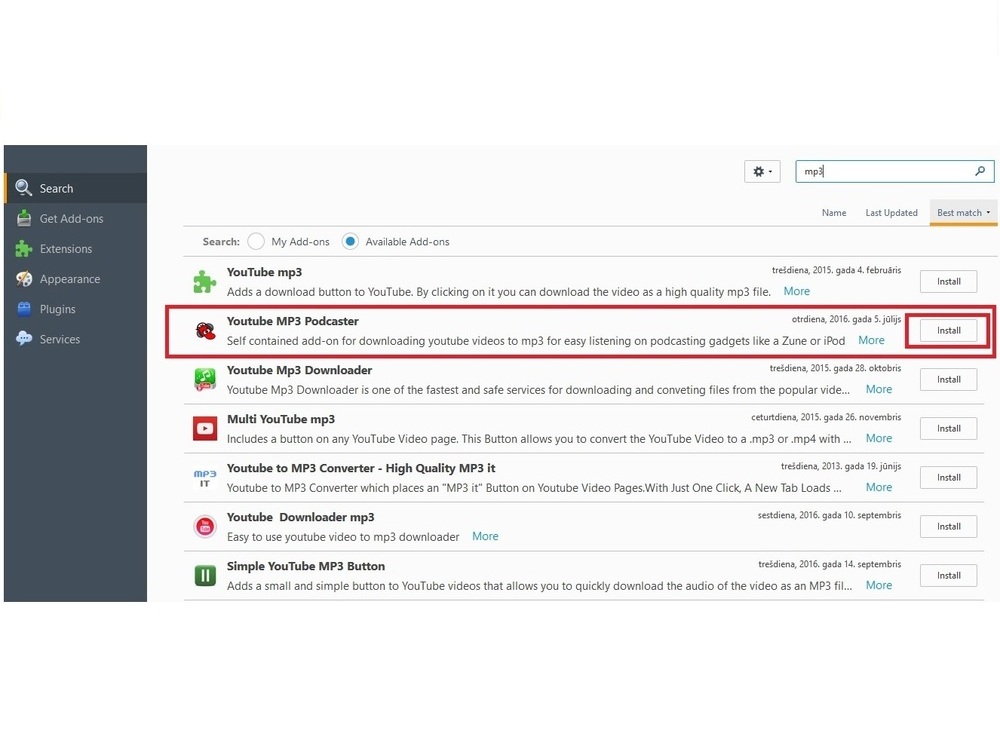1000x750 pixels.
Task: Open the Best match sort dropdown
Action: coord(963,212)
